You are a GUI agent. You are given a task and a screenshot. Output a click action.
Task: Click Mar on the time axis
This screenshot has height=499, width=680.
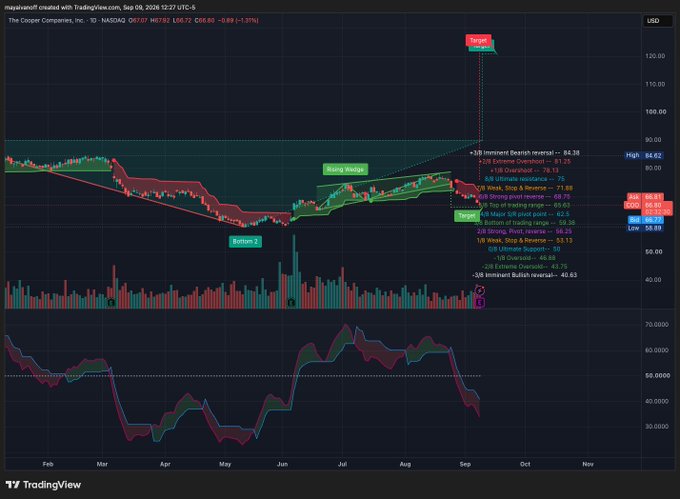tap(102, 464)
